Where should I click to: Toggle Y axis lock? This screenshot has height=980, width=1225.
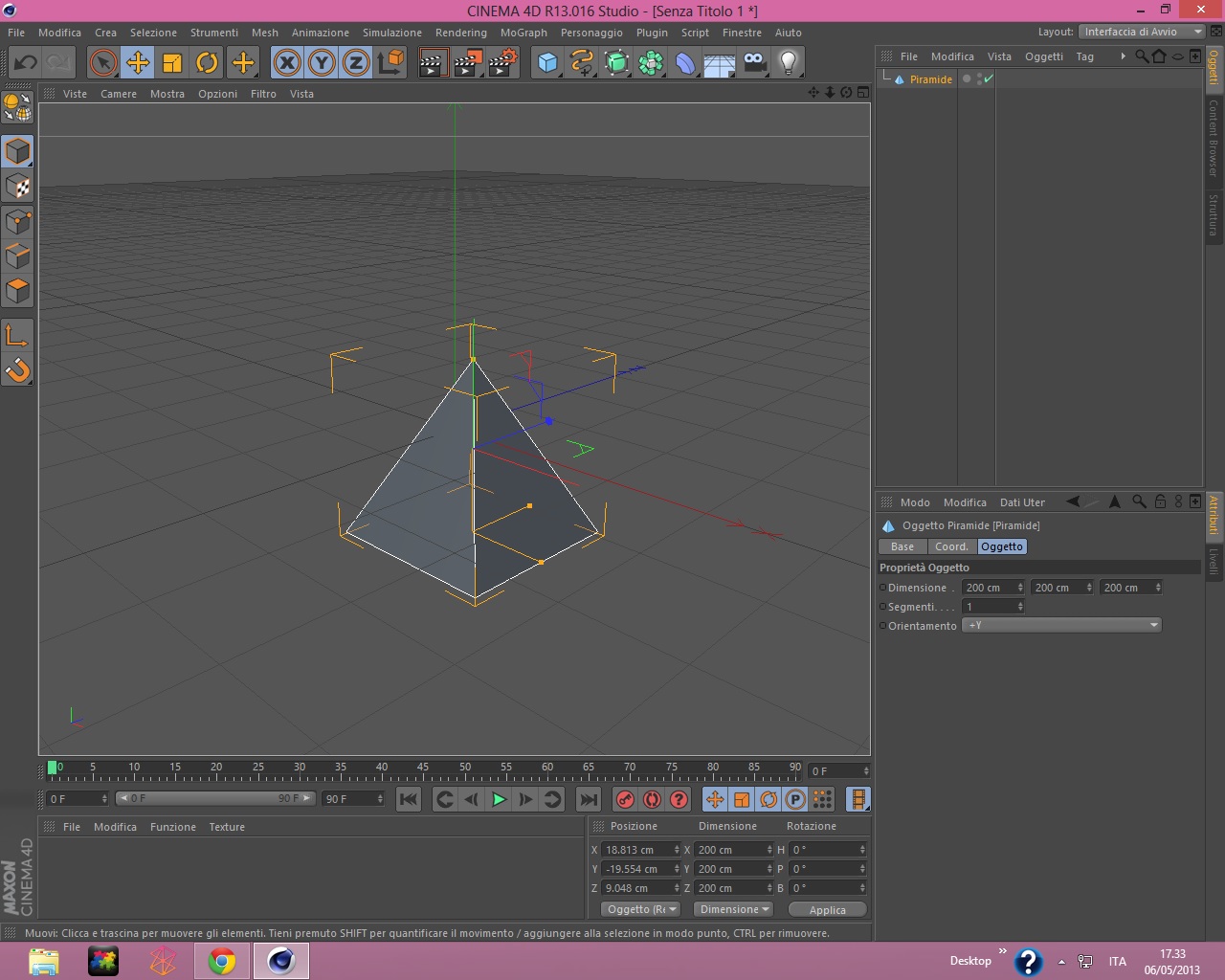tap(322, 63)
